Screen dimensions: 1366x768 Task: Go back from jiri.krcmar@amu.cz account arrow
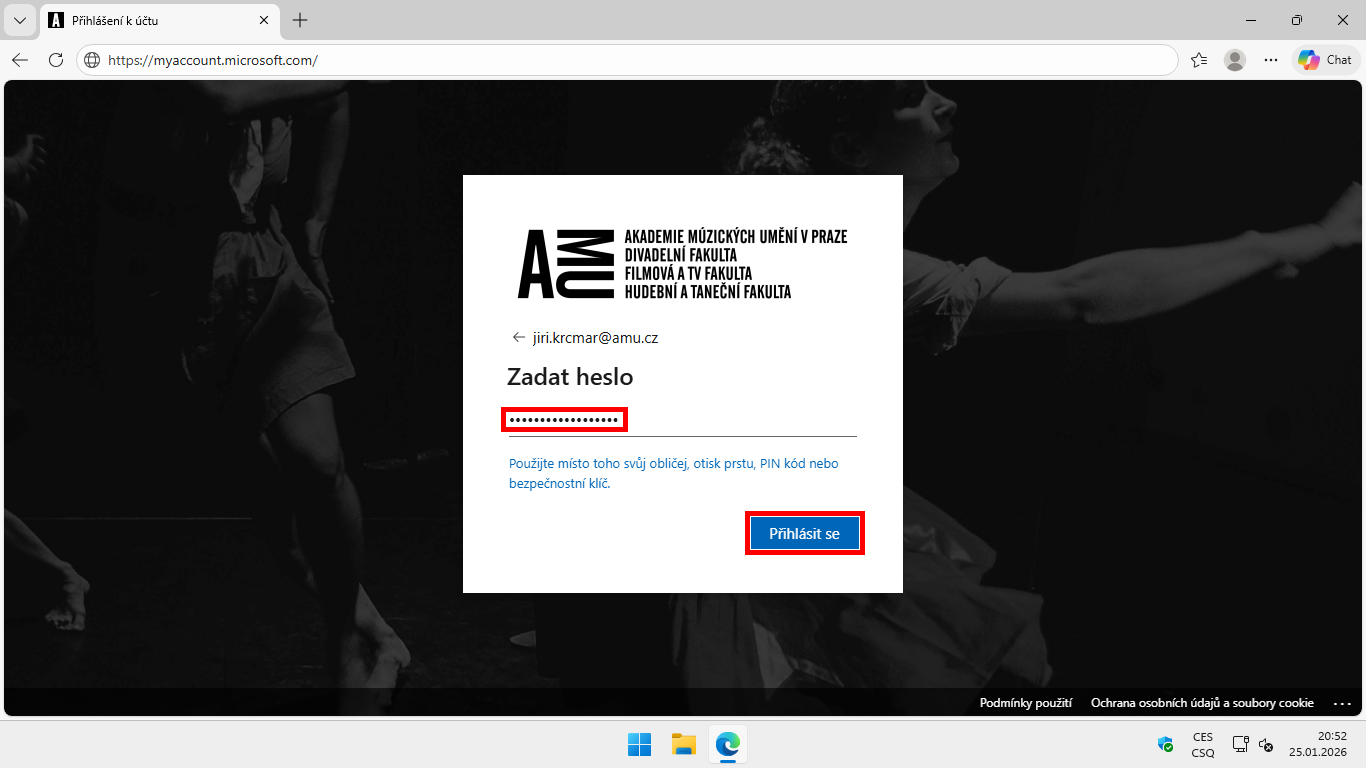point(518,338)
